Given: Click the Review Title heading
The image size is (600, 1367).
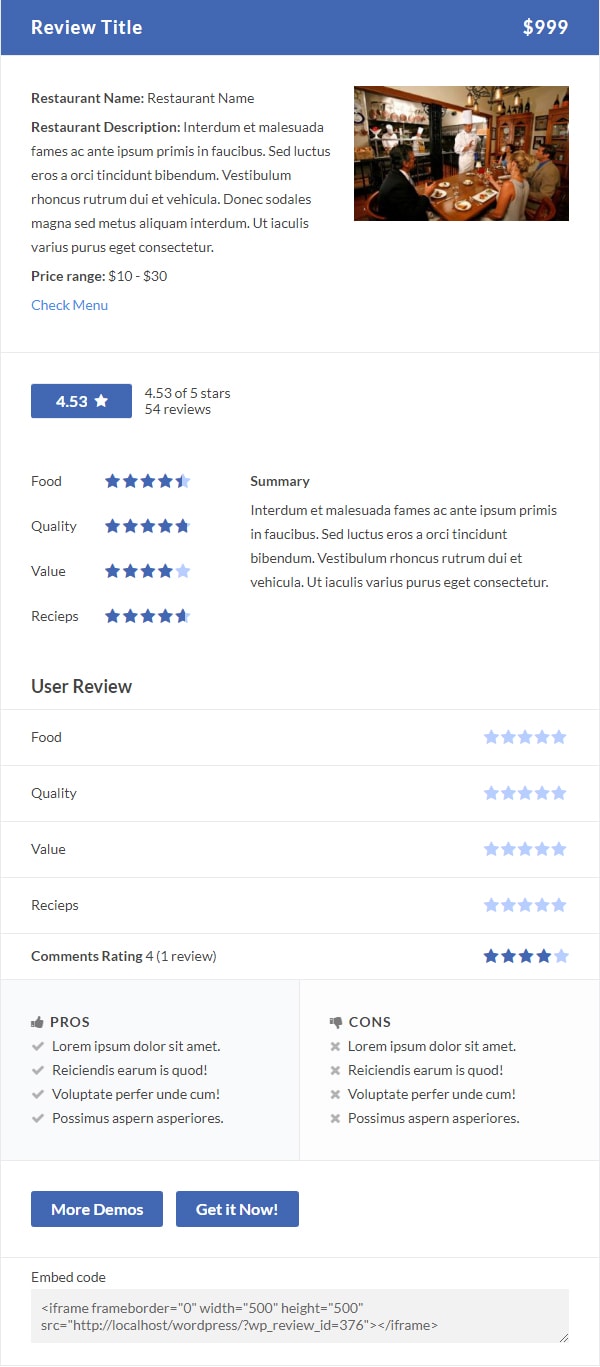Looking at the screenshot, I should [87, 27].
